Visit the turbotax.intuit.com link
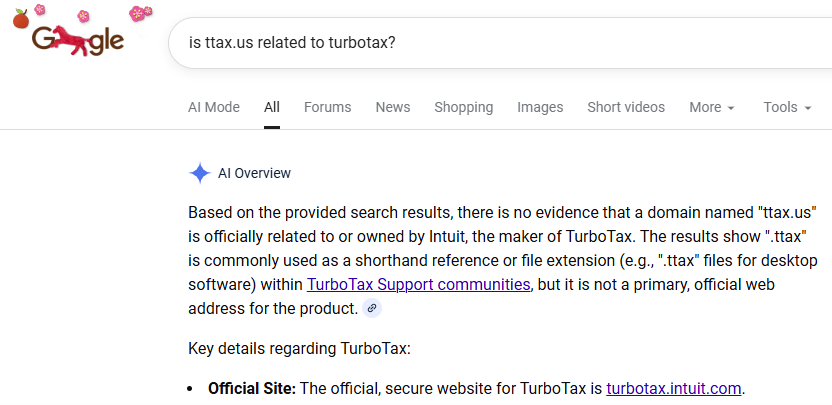 point(675,388)
